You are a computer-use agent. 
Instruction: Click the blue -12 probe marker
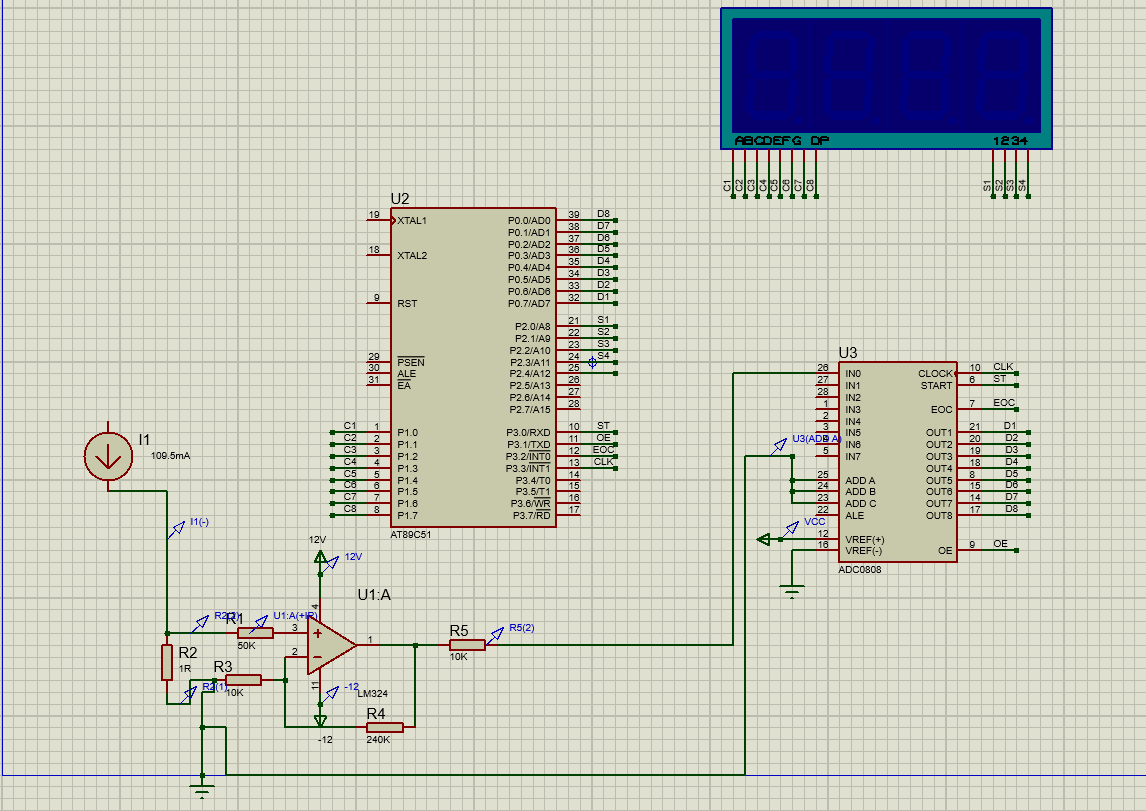pyautogui.click(x=329, y=694)
